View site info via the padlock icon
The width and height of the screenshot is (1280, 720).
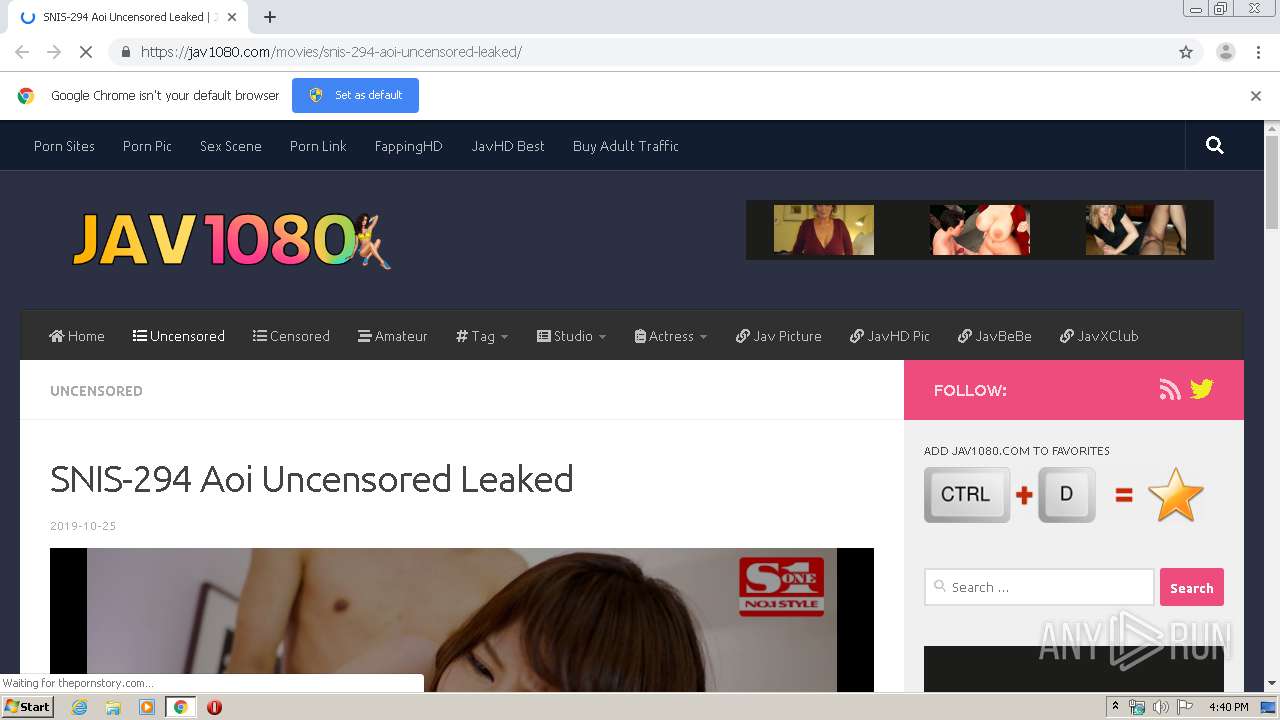coord(125,52)
